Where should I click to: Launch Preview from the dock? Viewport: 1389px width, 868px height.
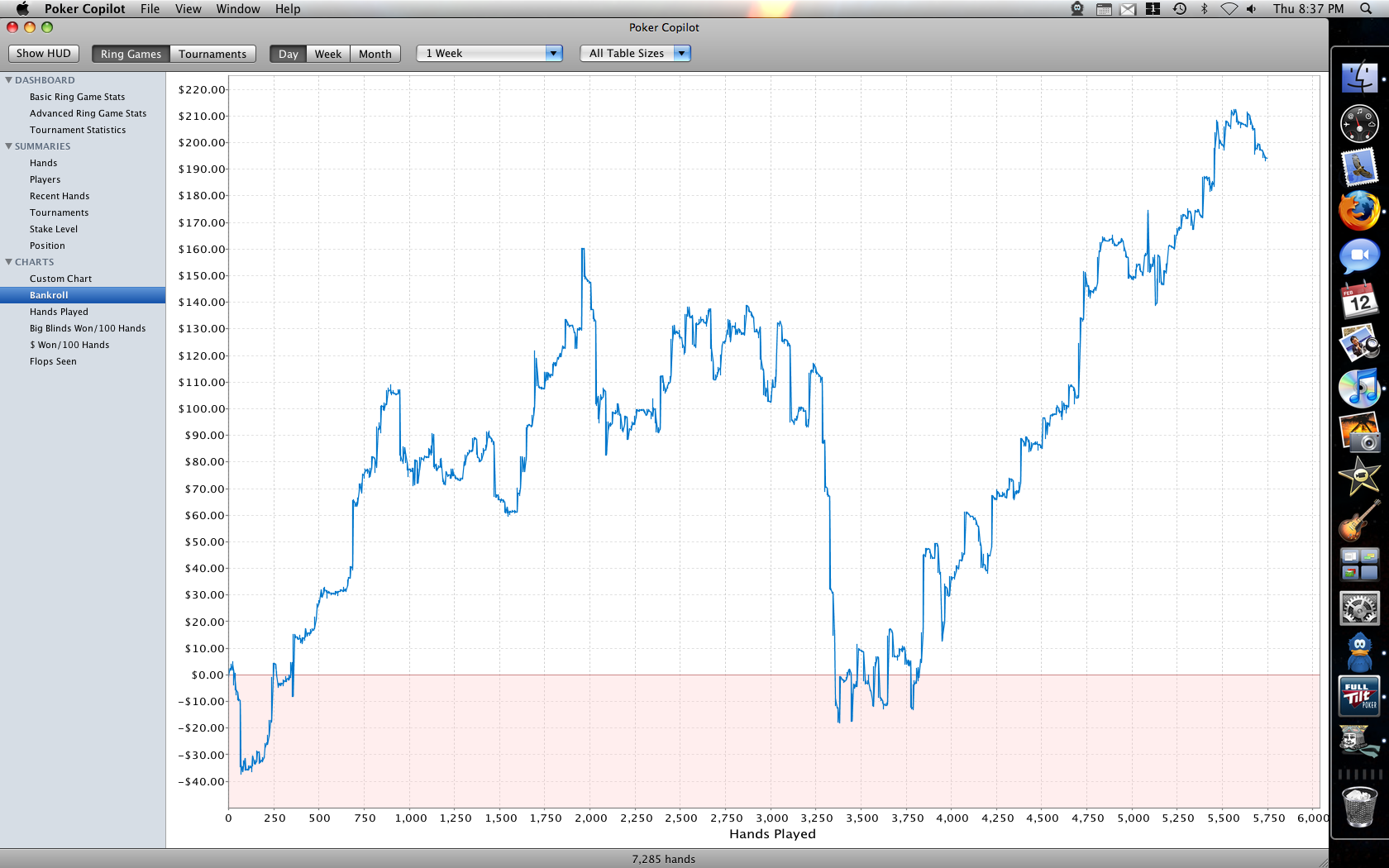pyautogui.click(x=1359, y=344)
